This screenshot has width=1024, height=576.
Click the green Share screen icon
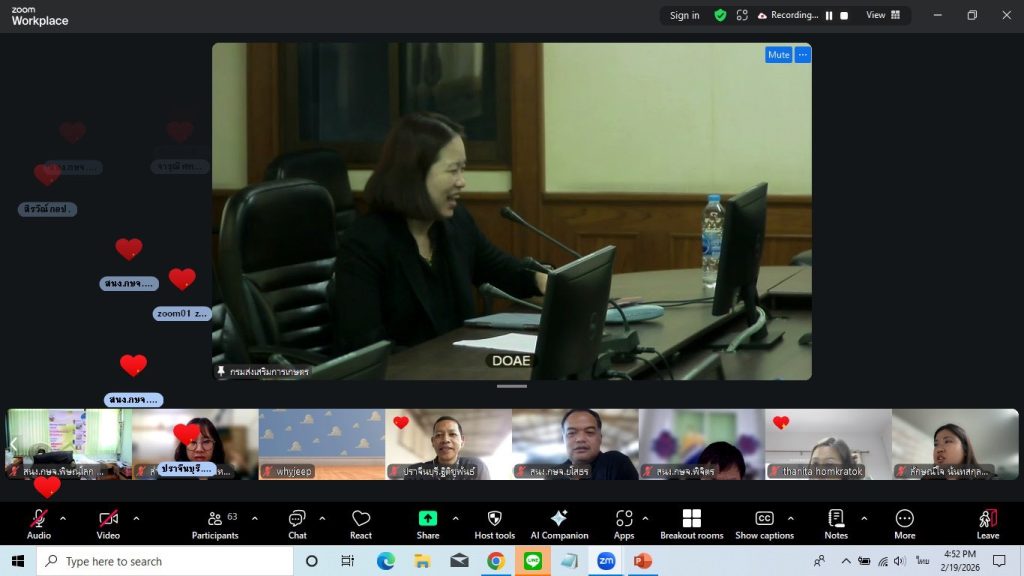pos(428,518)
